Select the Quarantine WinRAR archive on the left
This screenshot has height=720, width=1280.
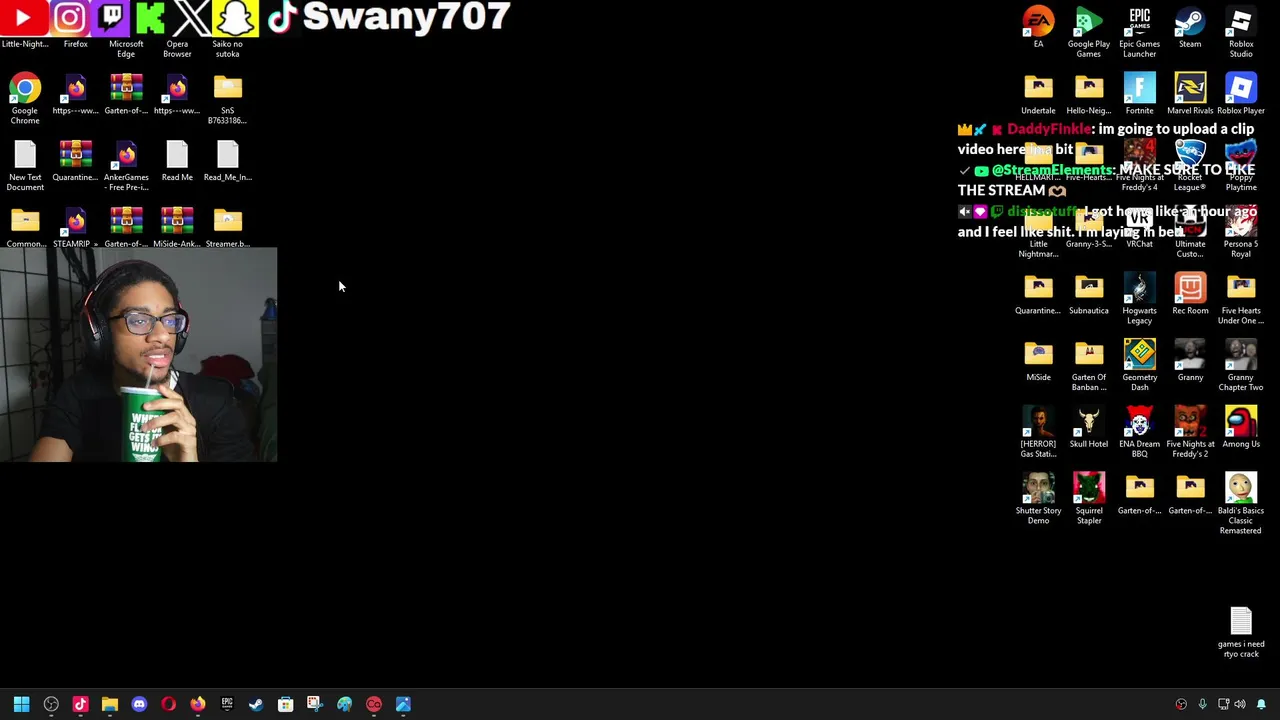pyautogui.click(x=76, y=161)
